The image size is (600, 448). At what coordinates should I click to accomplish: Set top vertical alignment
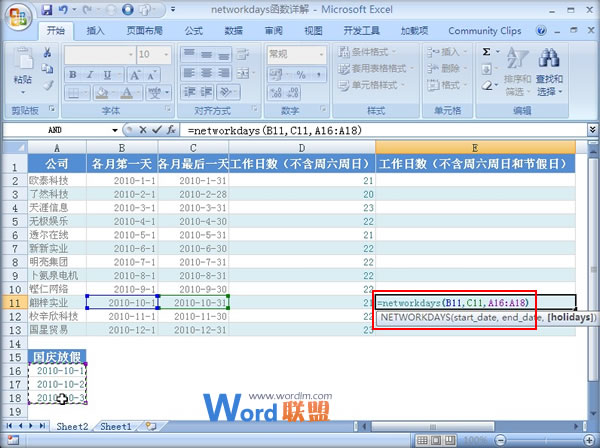tap(189, 54)
